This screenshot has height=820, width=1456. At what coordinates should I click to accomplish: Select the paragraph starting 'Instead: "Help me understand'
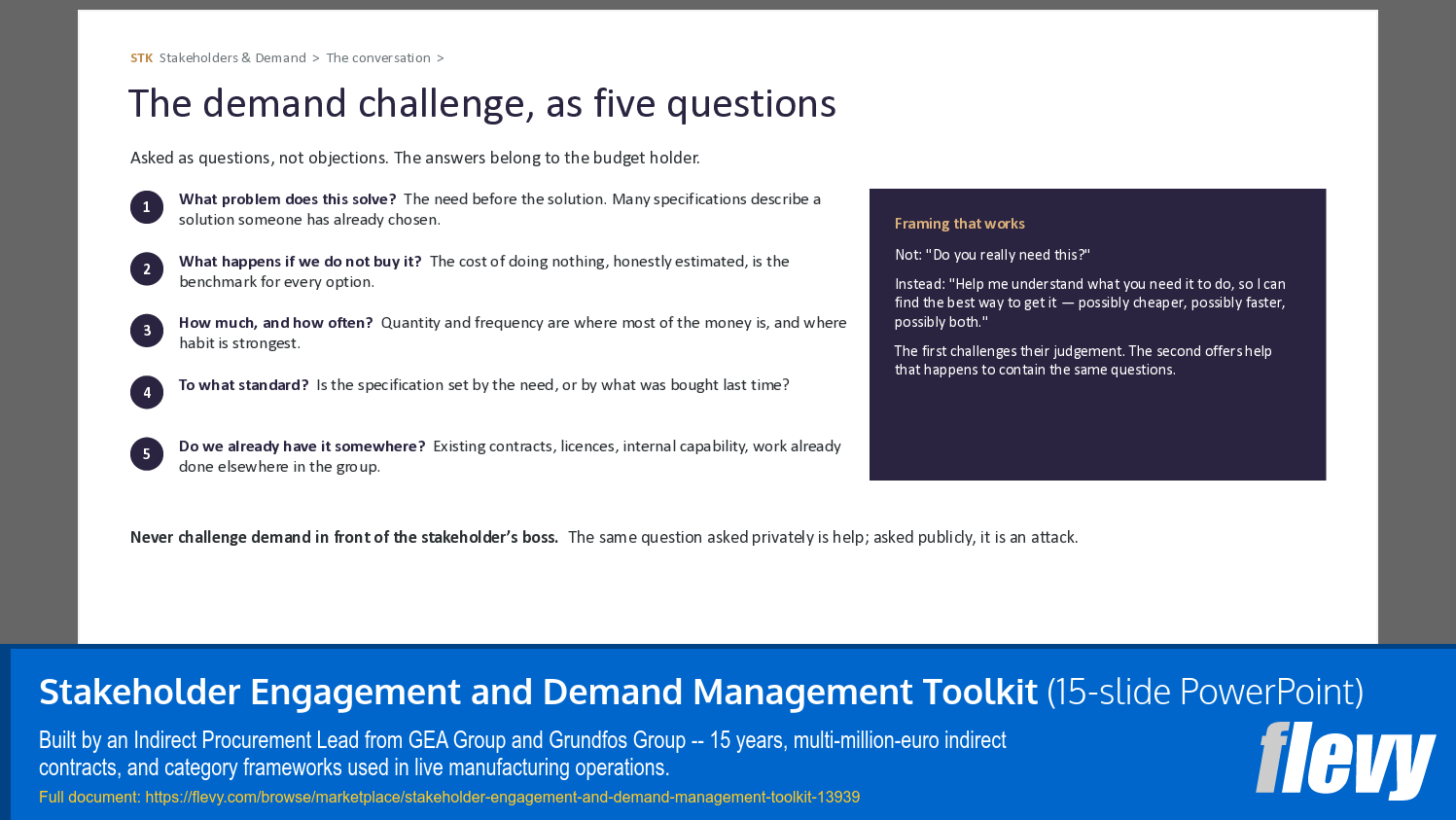[1090, 303]
